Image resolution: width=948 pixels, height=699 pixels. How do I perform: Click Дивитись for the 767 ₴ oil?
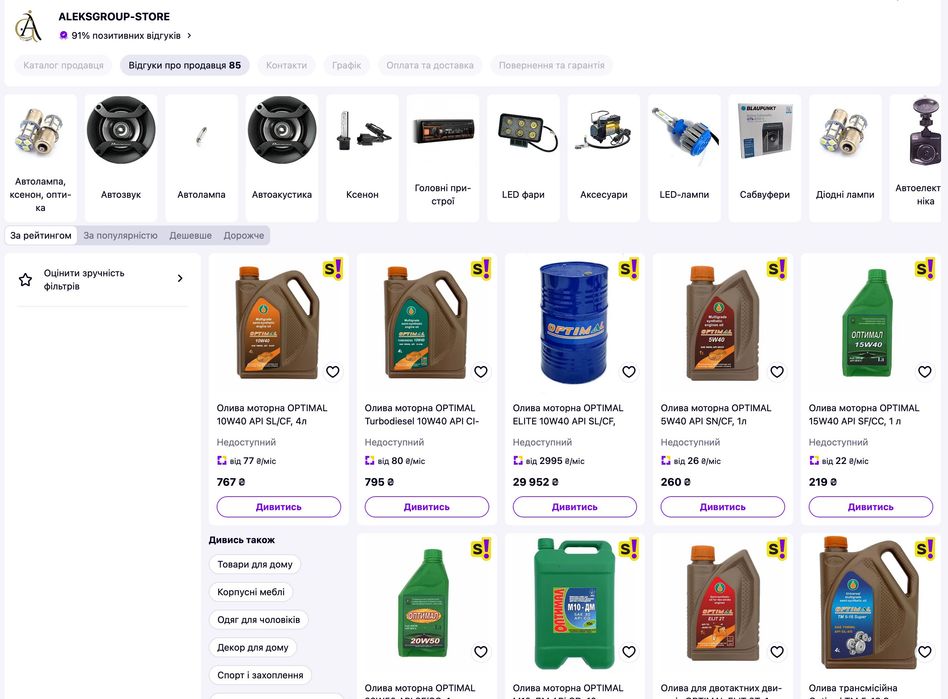click(x=279, y=507)
